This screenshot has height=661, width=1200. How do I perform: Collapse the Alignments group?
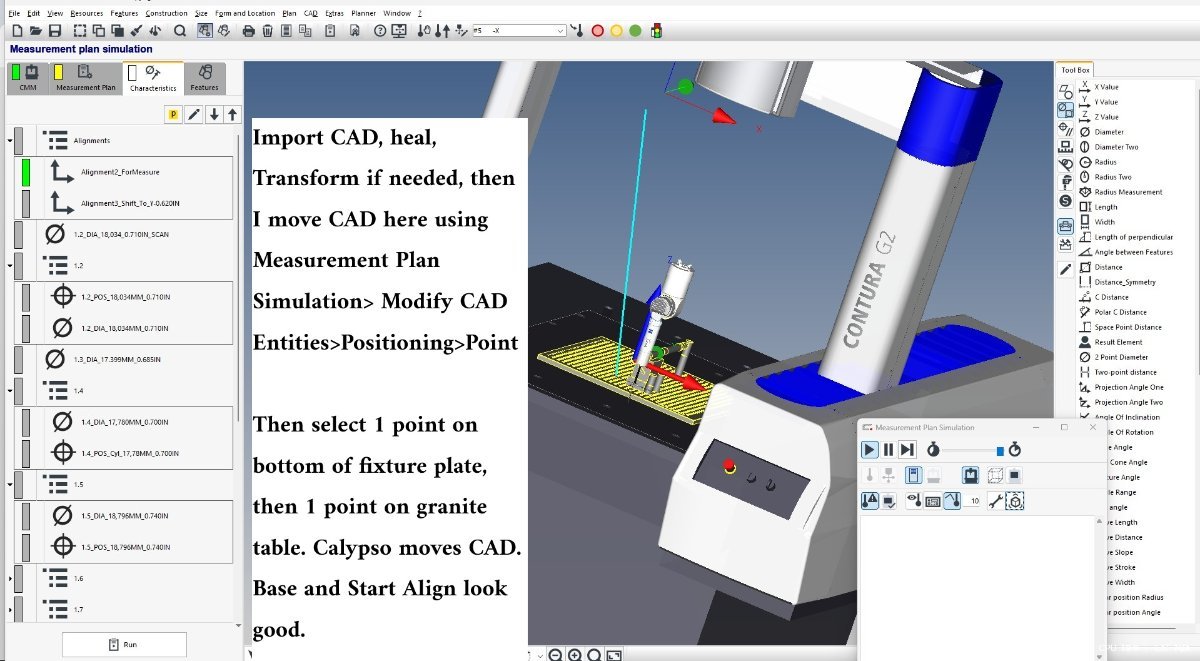pos(11,141)
